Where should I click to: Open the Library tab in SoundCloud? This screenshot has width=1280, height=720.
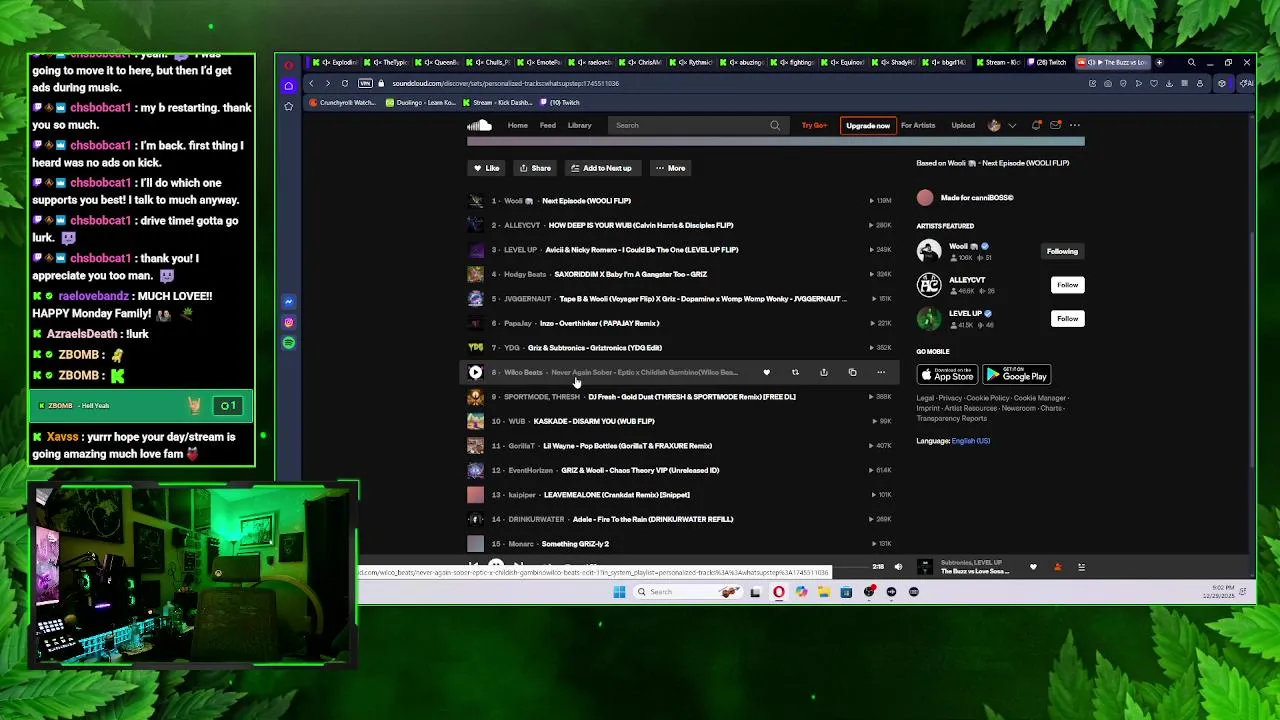click(x=579, y=125)
